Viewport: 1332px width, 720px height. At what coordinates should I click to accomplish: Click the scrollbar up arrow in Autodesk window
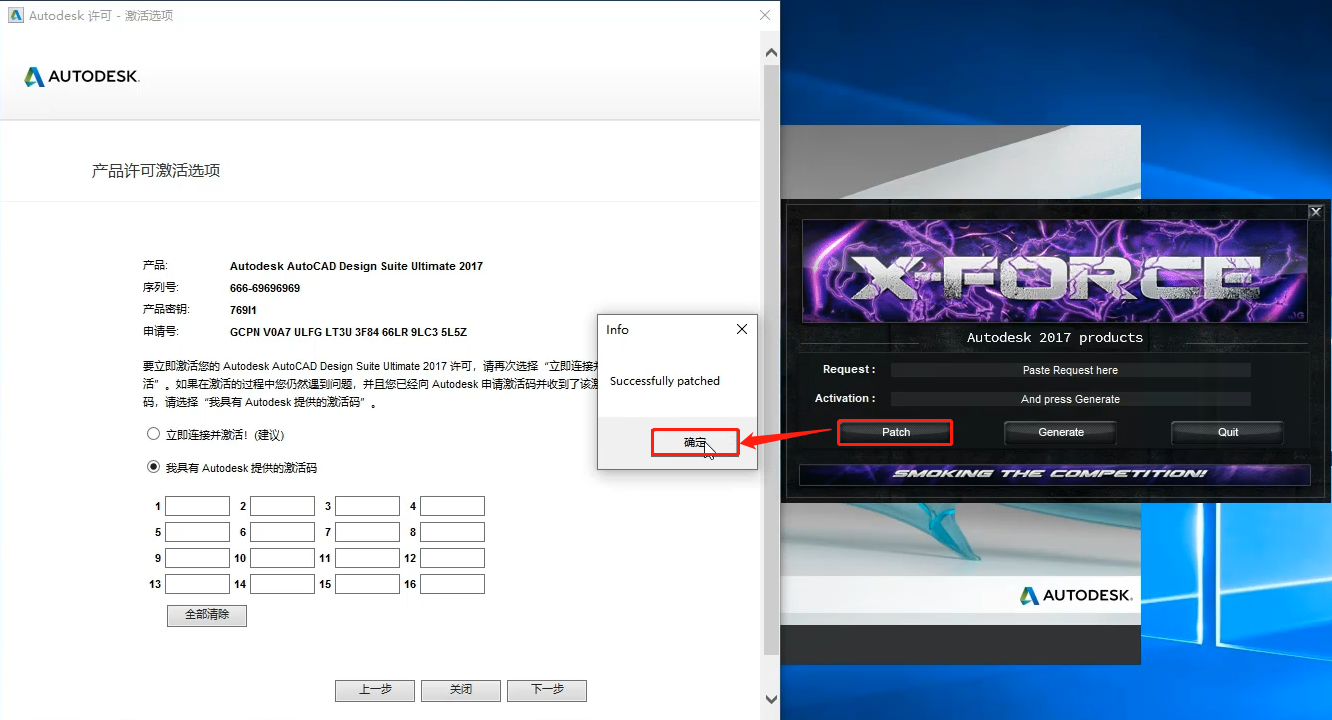point(771,51)
